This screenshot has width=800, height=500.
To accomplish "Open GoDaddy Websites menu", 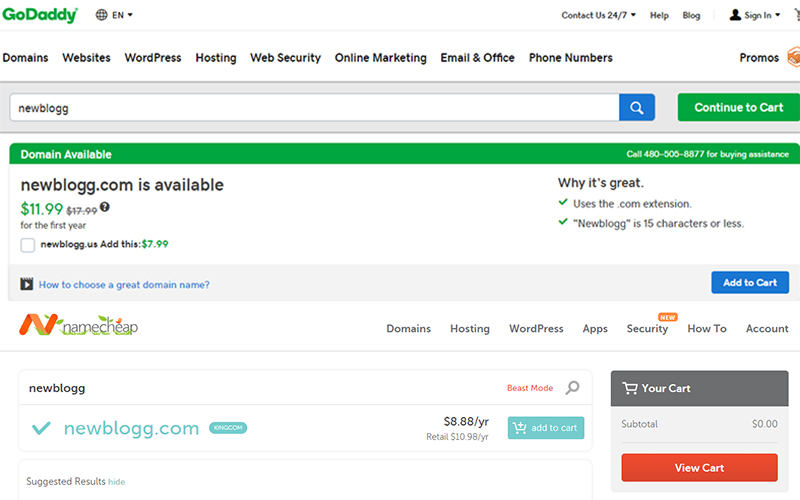I will [86, 58].
